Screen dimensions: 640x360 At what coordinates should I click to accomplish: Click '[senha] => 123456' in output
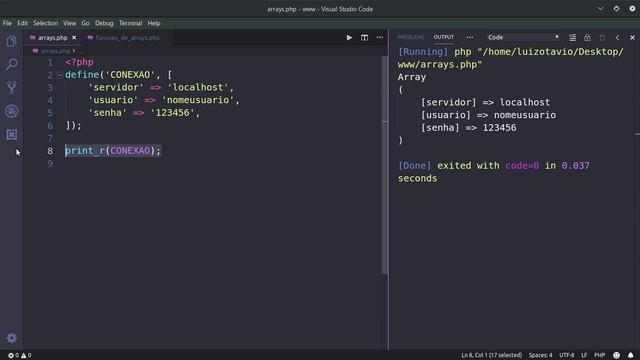tap(469, 128)
